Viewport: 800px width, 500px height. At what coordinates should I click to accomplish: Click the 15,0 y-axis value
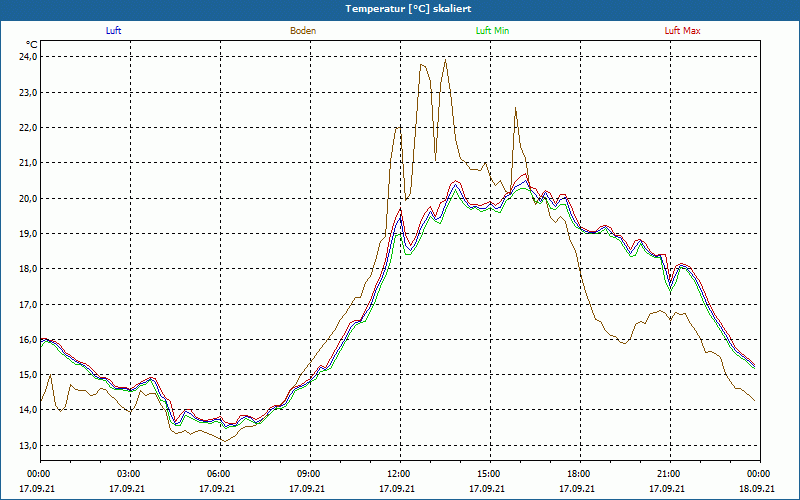(x=29, y=375)
